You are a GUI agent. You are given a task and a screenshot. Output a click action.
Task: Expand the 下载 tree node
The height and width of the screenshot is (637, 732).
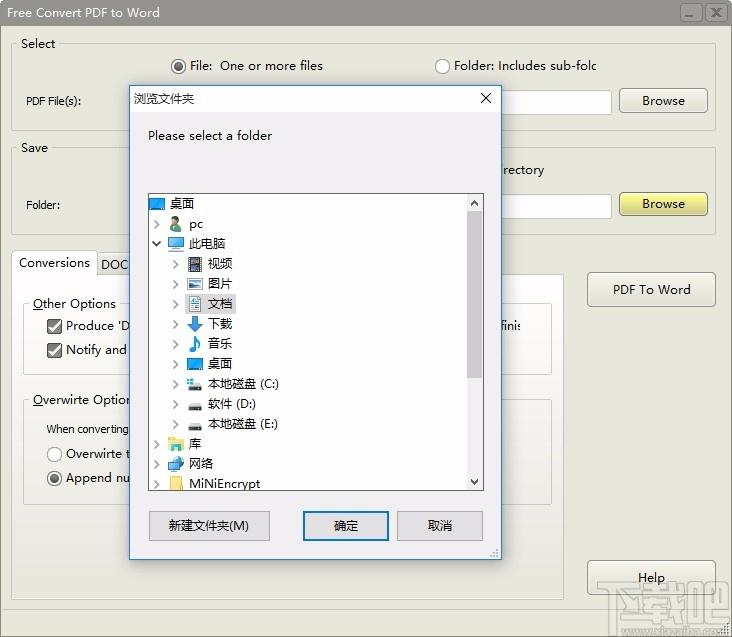176,324
